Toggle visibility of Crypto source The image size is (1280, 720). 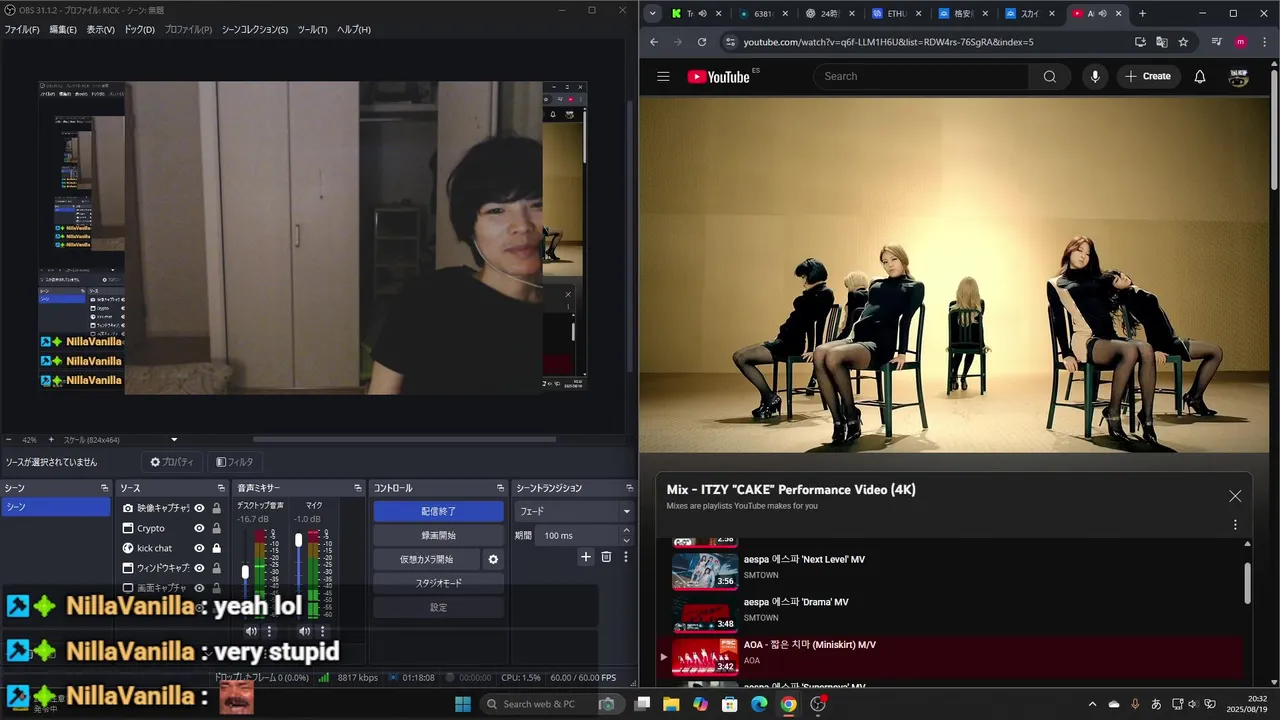pyautogui.click(x=199, y=528)
